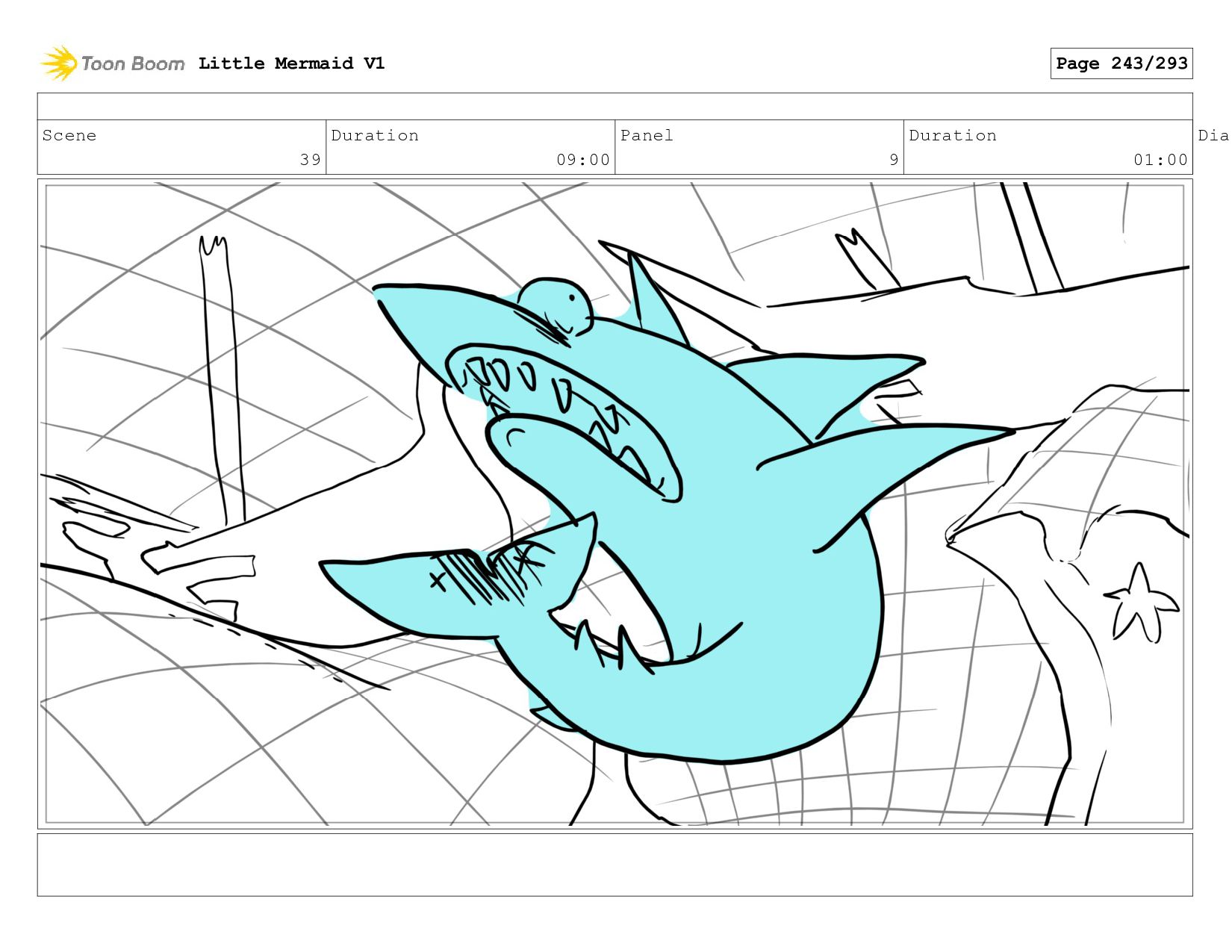Click the panel number '9'
The height and width of the screenshot is (952, 1232).
point(894,160)
